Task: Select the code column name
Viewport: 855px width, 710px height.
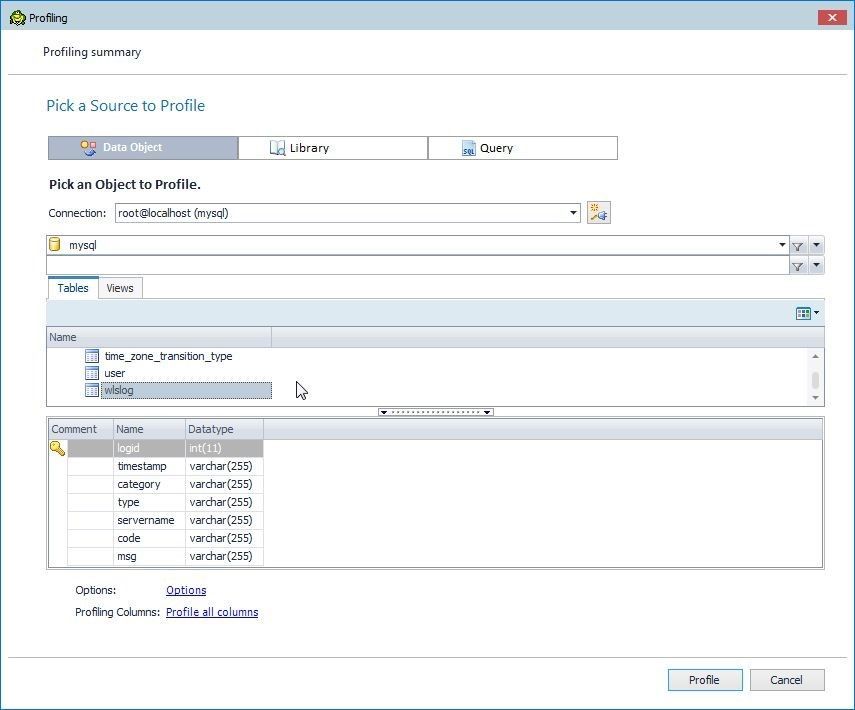Action: [129, 538]
